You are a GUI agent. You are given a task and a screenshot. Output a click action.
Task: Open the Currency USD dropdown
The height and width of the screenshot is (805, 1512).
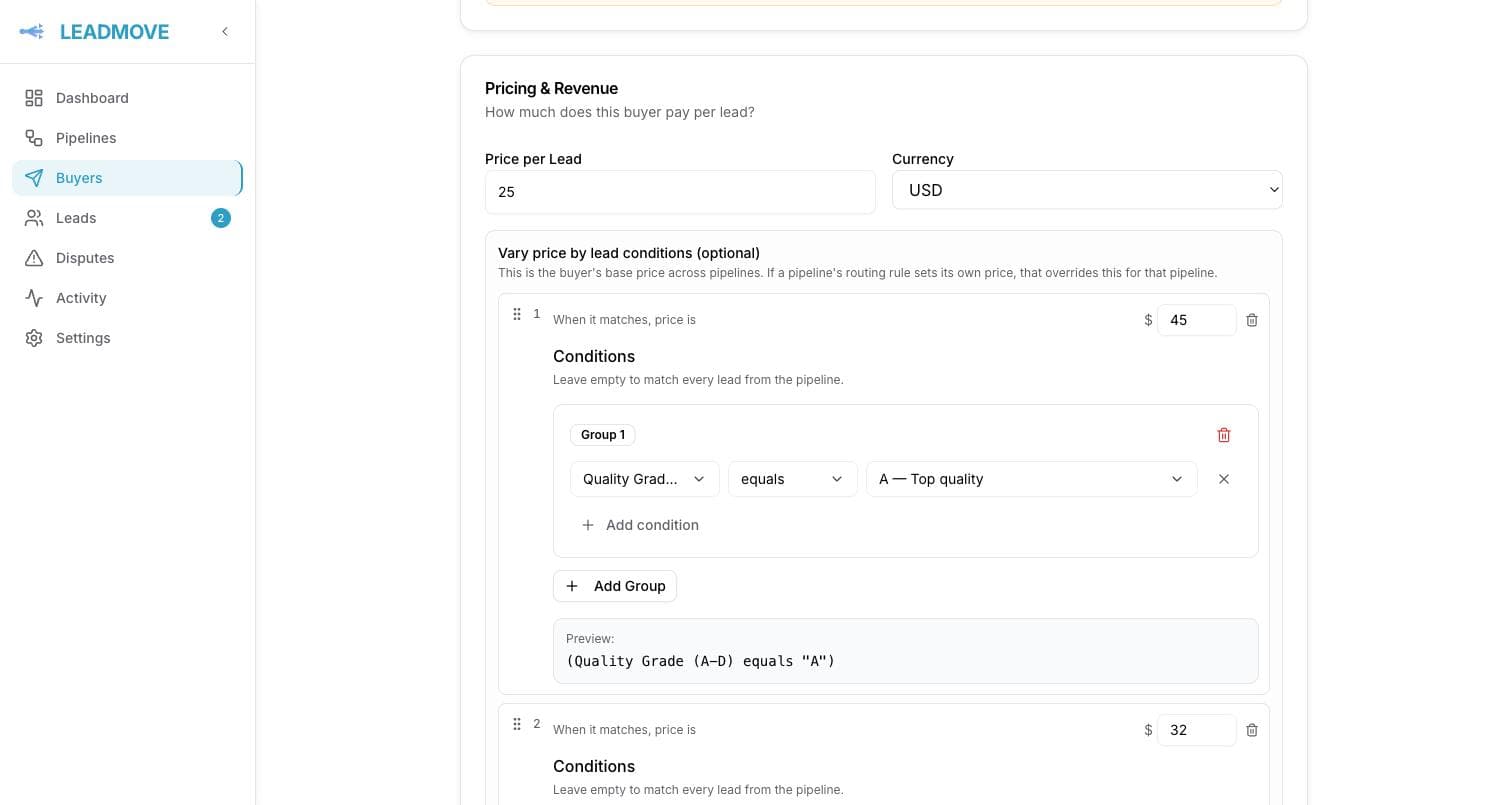pyautogui.click(x=1087, y=190)
